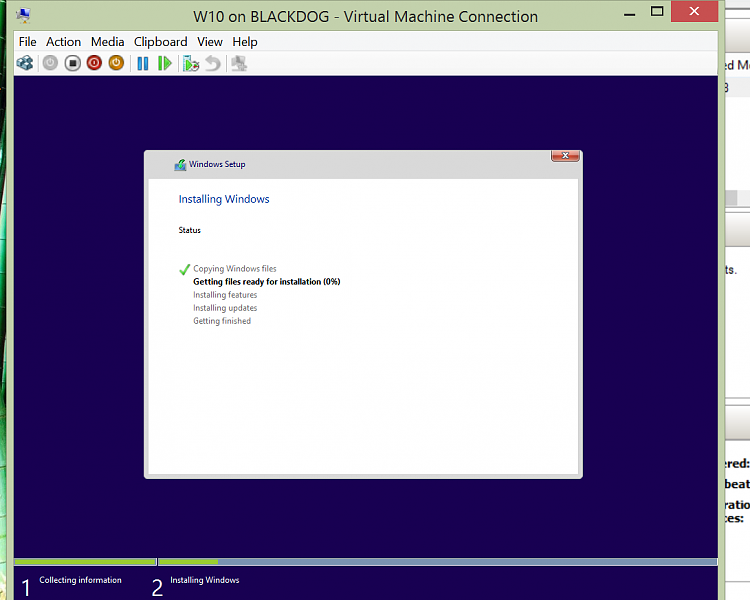Open the View menu

(210, 42)
